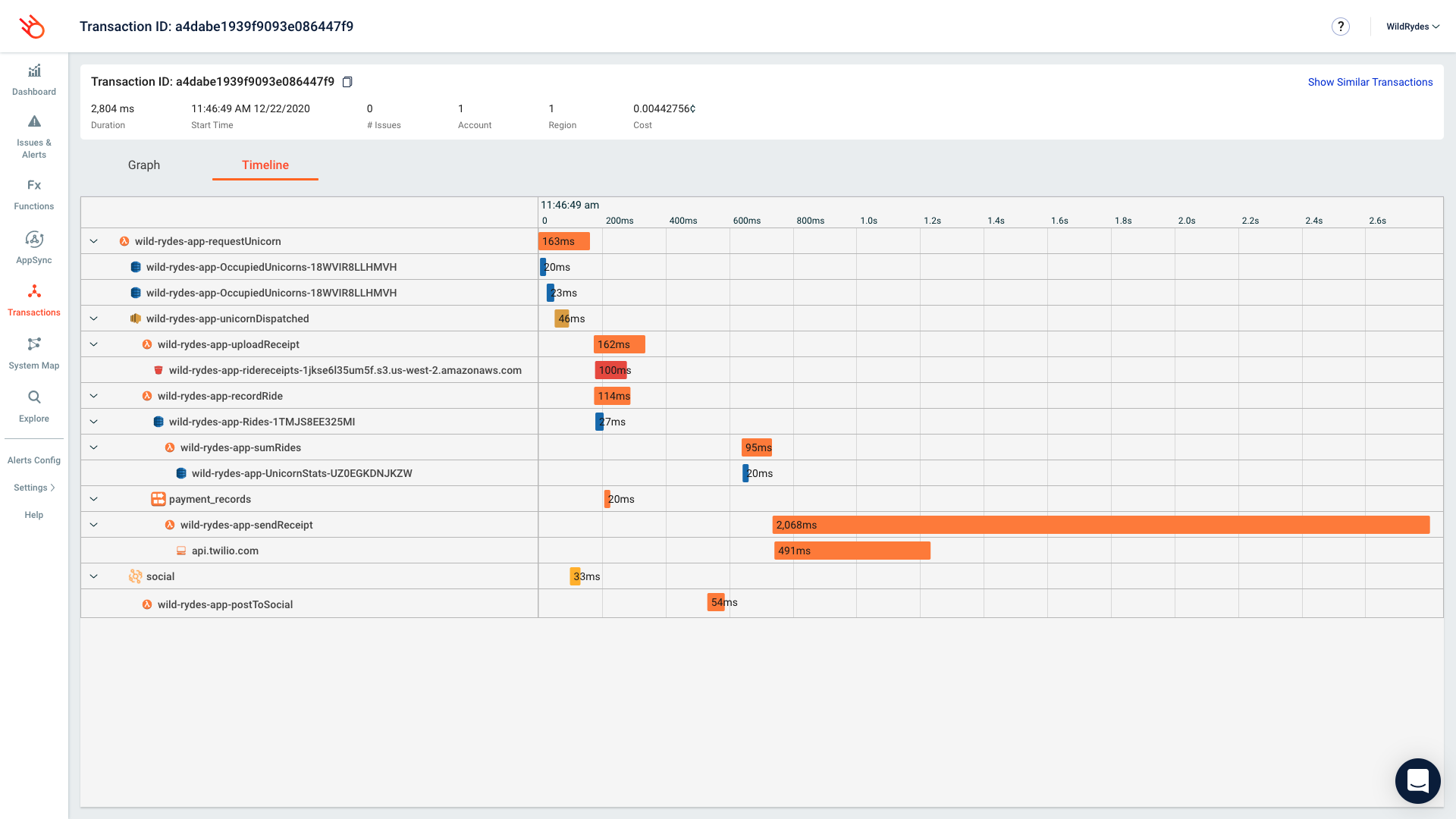Click the Lumigo logo icon
Image resolution: width=1456 pixels, height=819 pixels.
tap(32, 27)
